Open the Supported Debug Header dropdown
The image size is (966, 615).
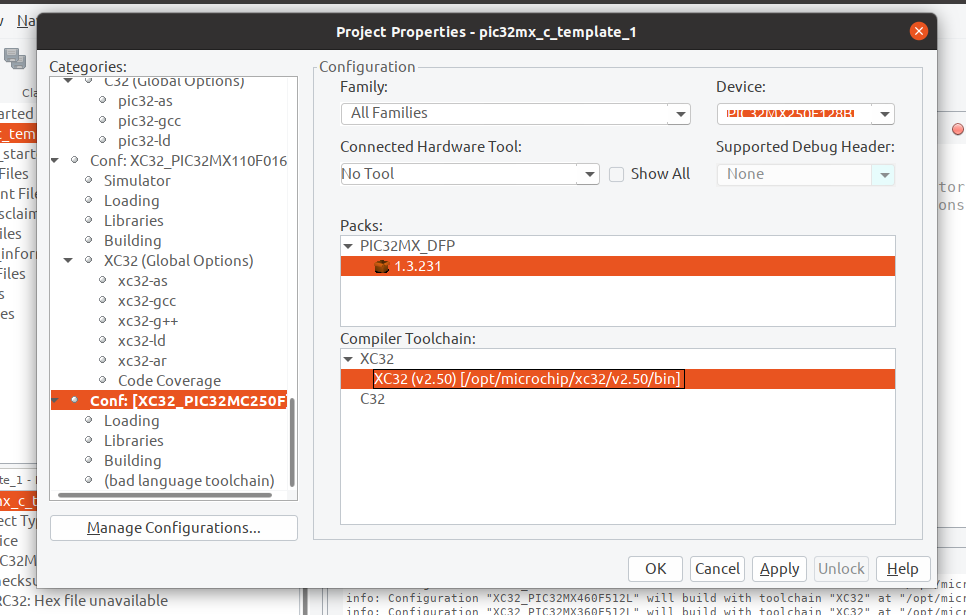pos(884,174)
